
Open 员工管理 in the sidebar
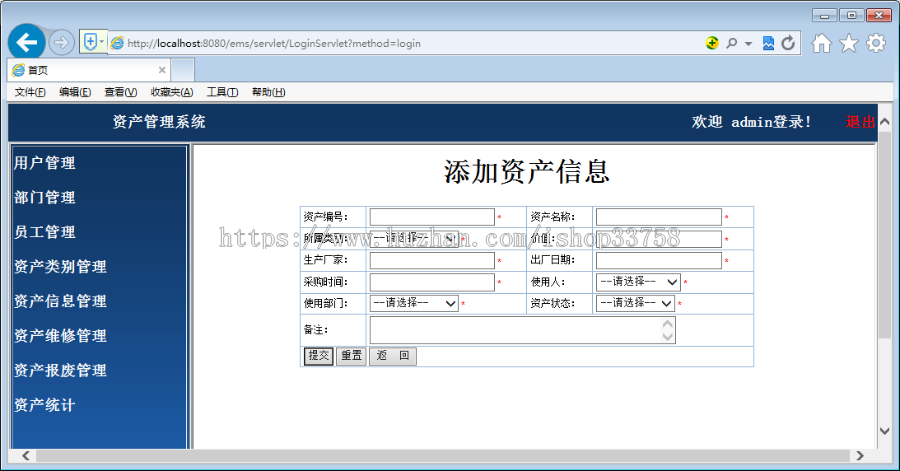[x=45, y=232]
